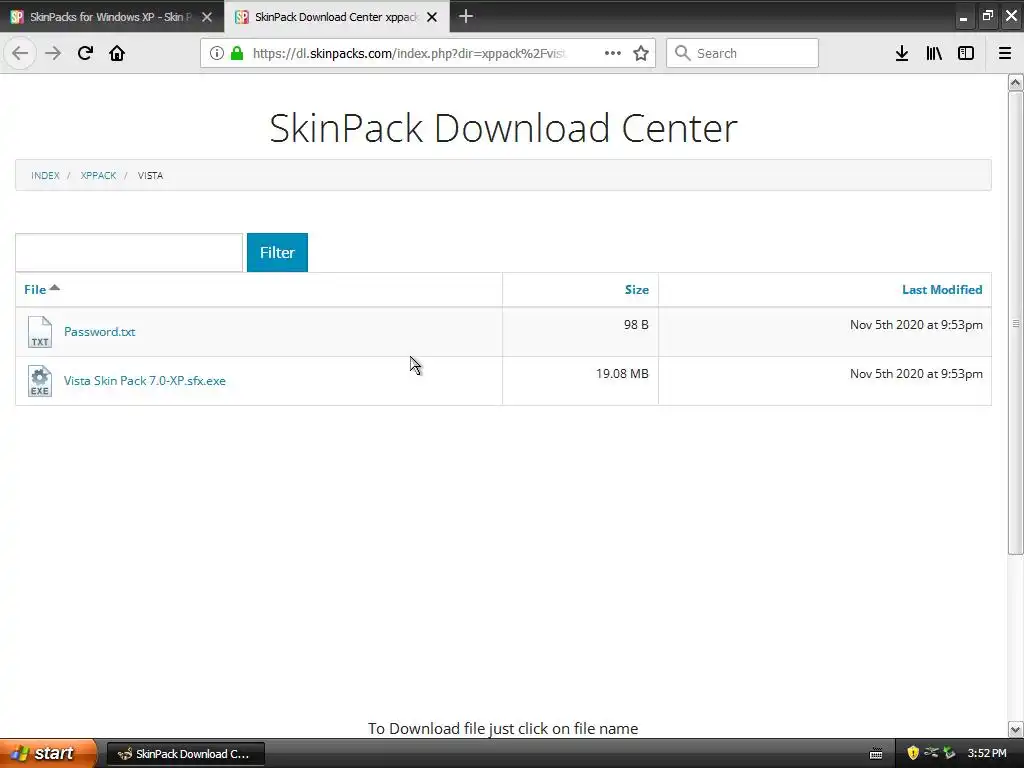The image size is (1024, 768).
Task: Click the rightmost green system tray icon
Action: (950, 753)
